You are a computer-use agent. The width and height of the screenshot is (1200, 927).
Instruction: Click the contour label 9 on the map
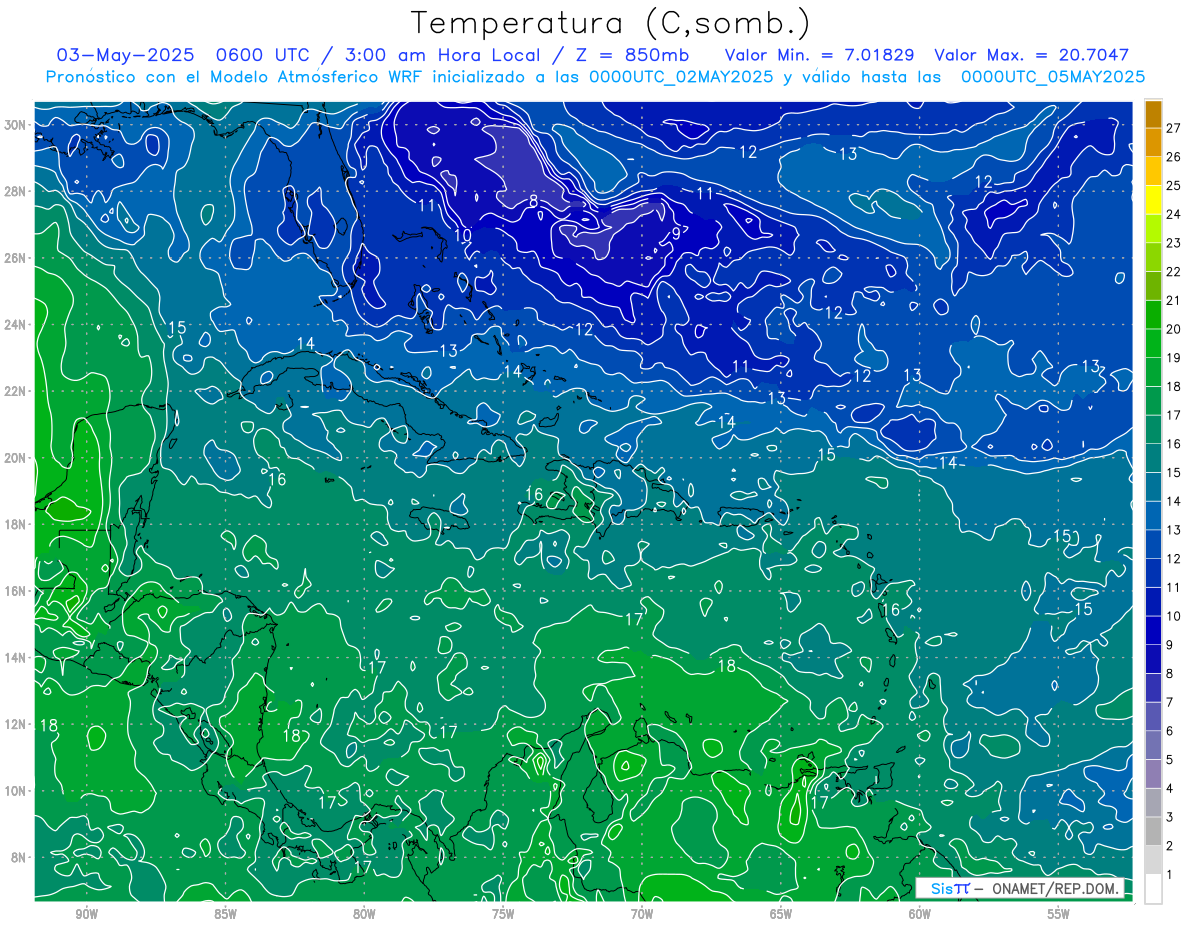676,233
